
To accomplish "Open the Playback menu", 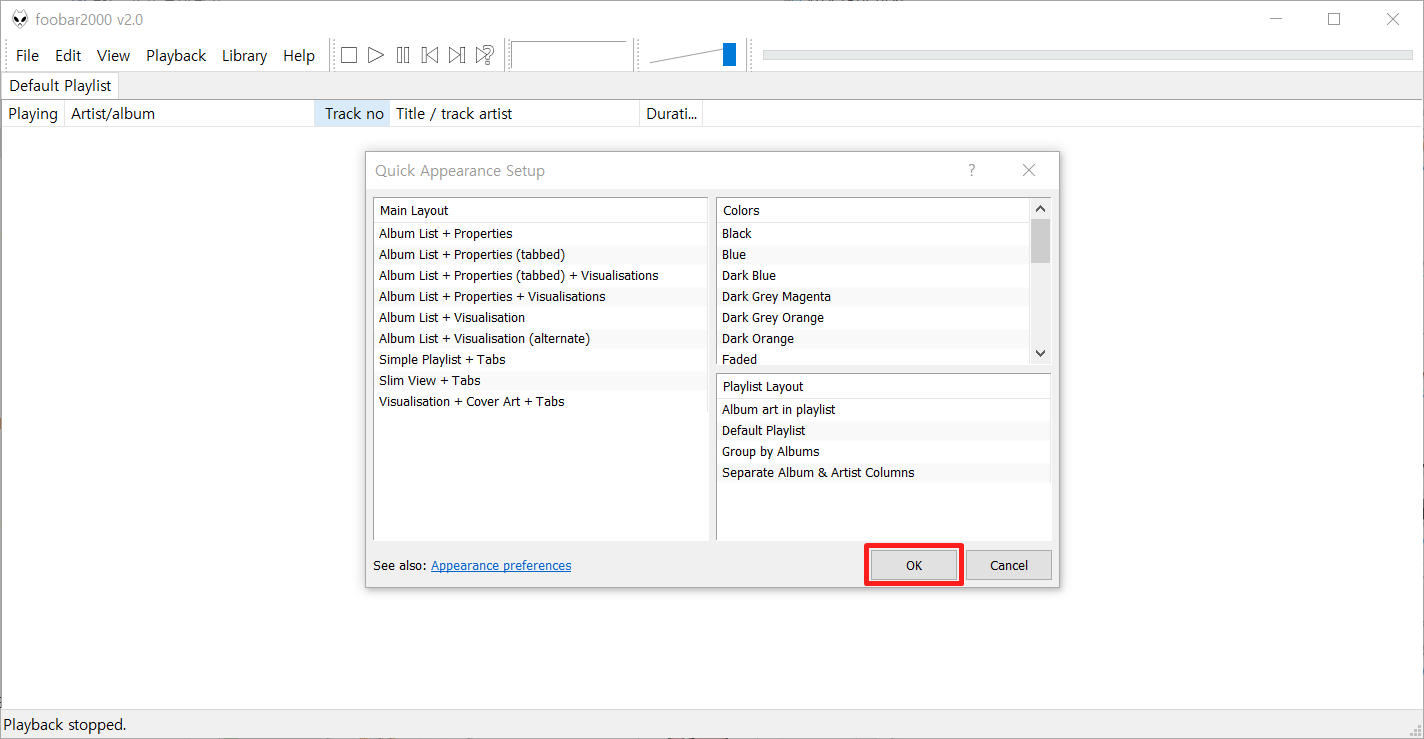I will pos(176,56).
